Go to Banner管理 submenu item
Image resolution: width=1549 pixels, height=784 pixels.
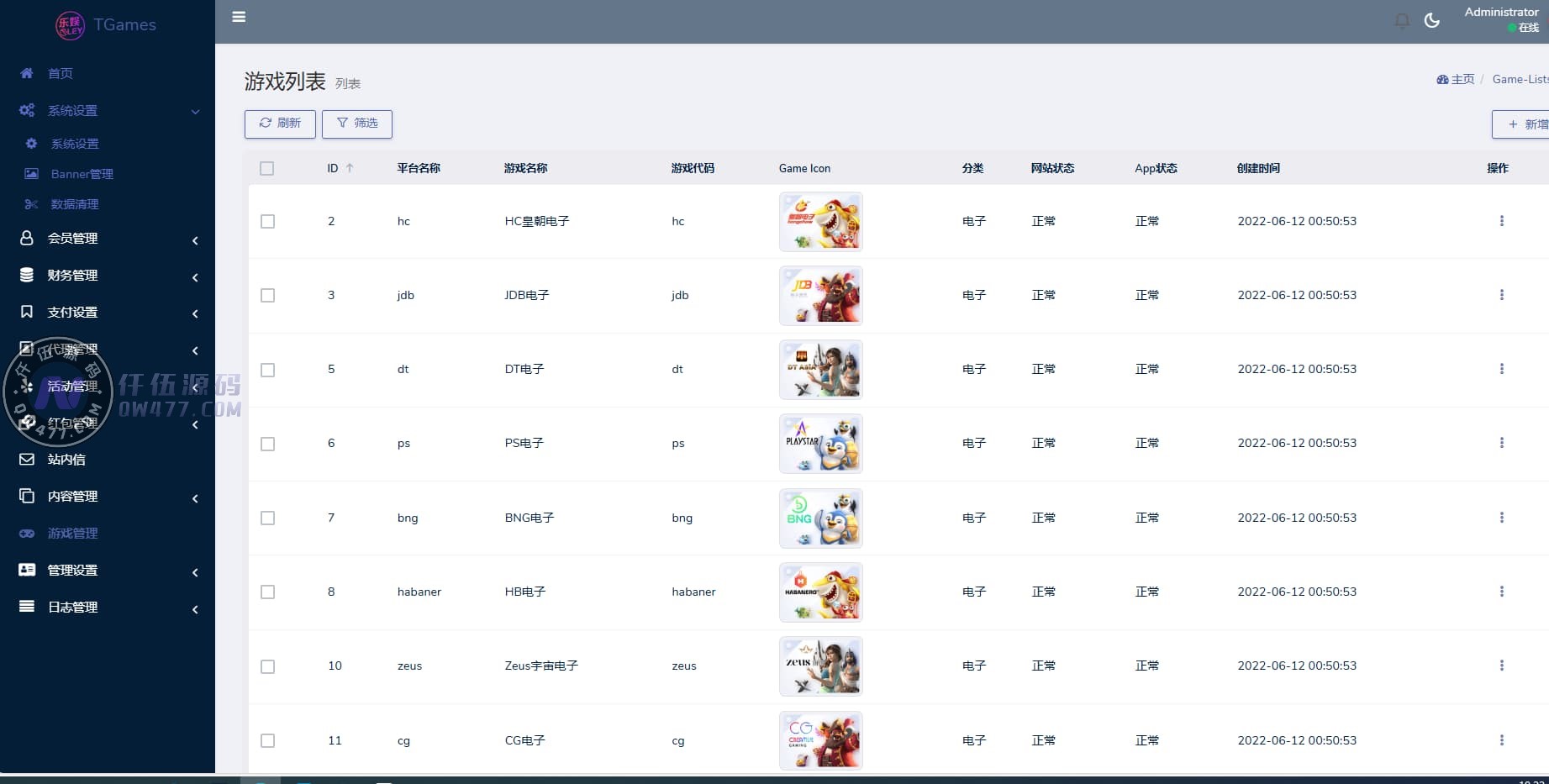[82, 174]
